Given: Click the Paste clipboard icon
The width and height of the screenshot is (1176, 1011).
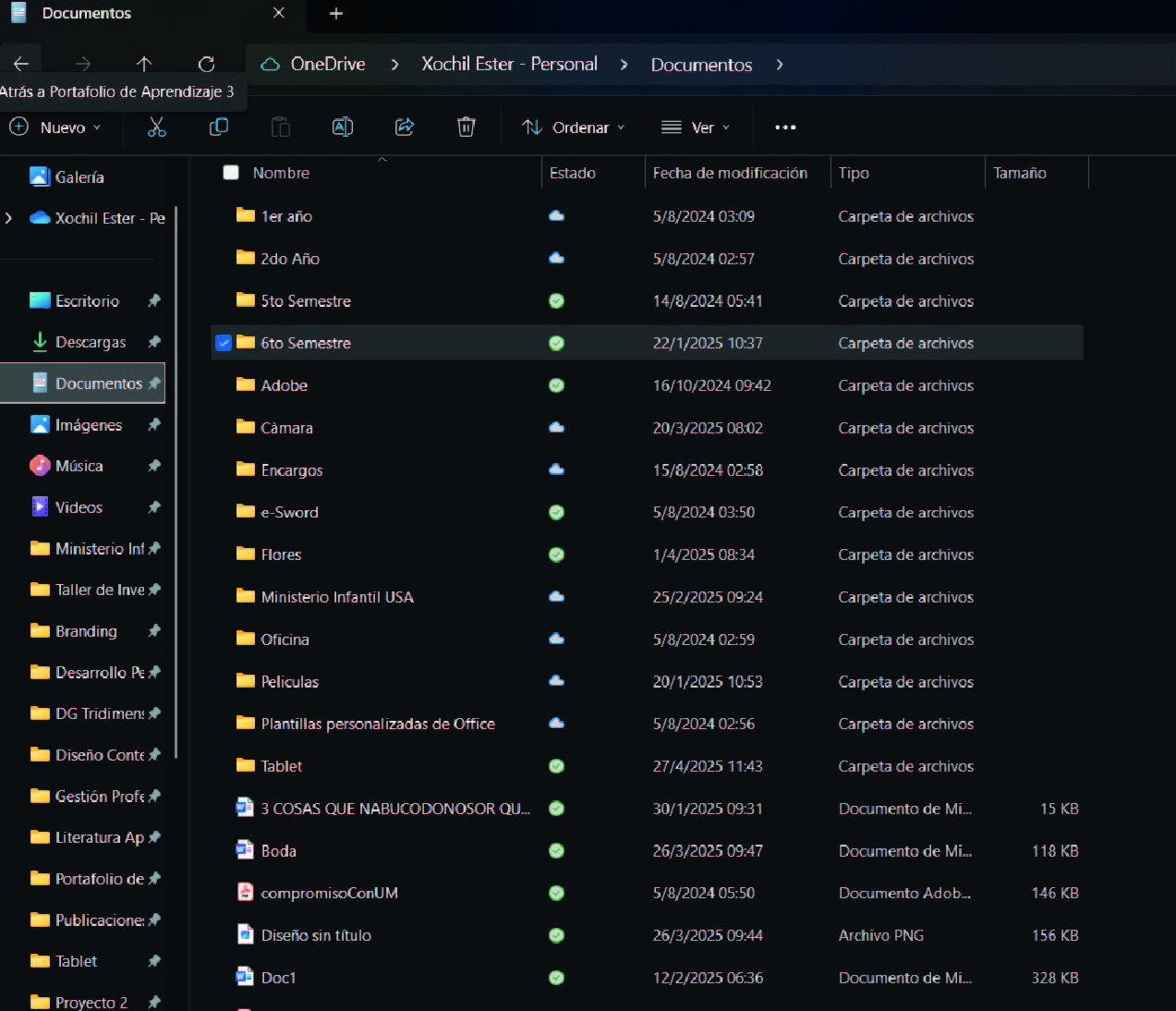Looking at the screenshot, I should pyautogui.click(x=281, y=128).
